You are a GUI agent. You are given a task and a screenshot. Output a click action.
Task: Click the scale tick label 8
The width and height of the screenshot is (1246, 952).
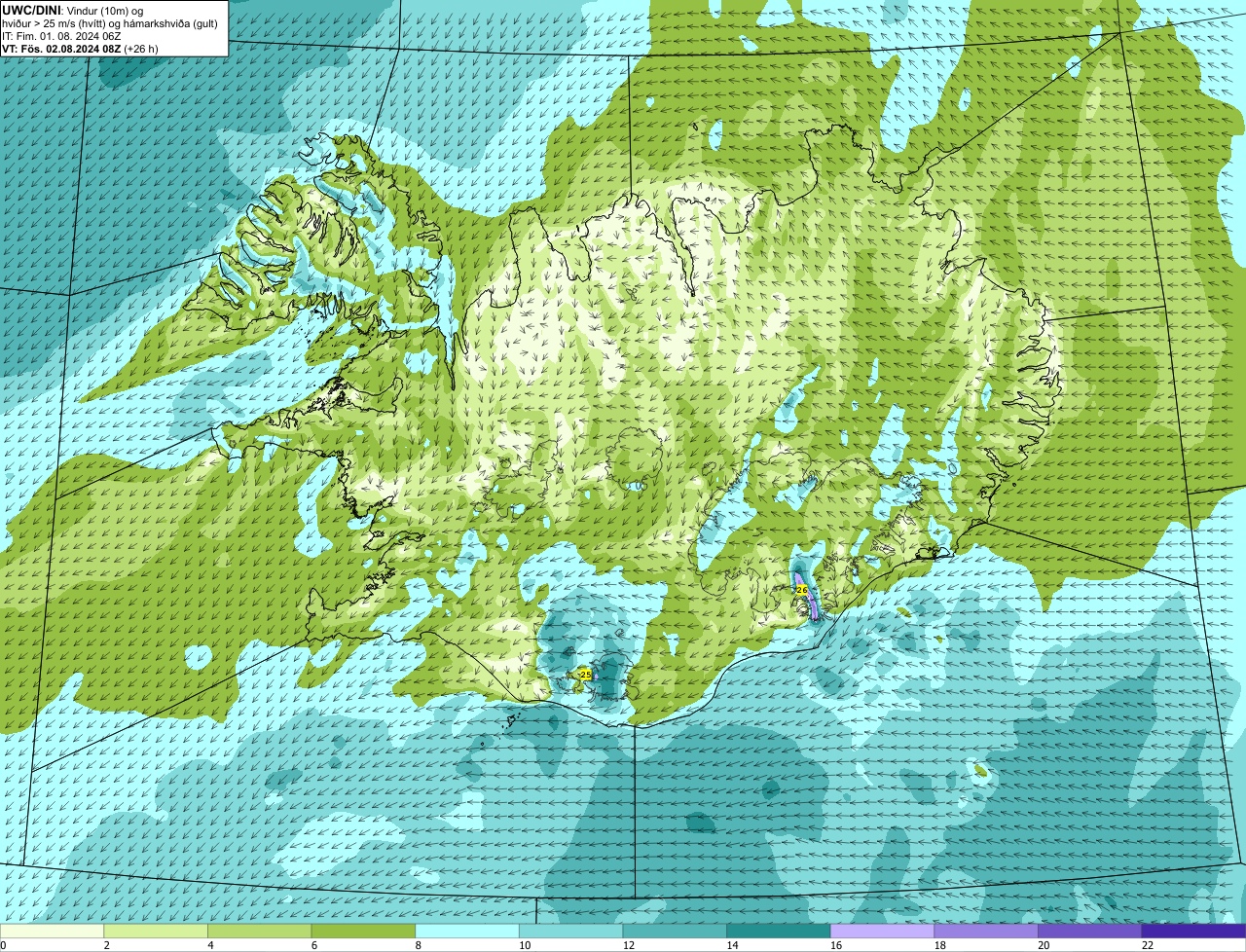418,945
